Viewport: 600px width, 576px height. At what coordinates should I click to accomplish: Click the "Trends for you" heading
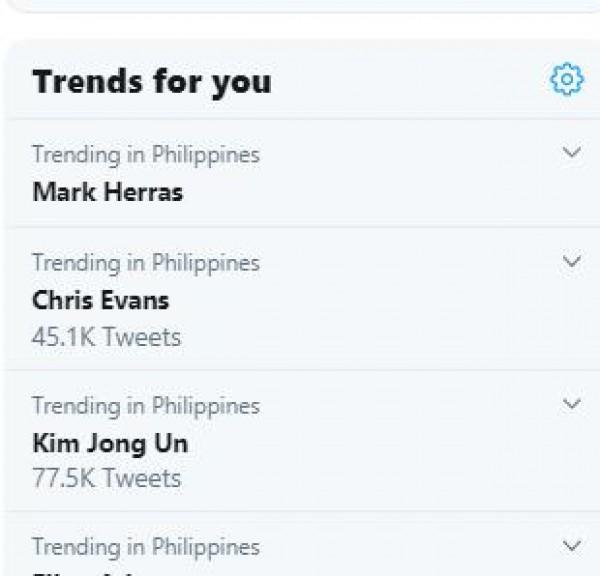151,81
